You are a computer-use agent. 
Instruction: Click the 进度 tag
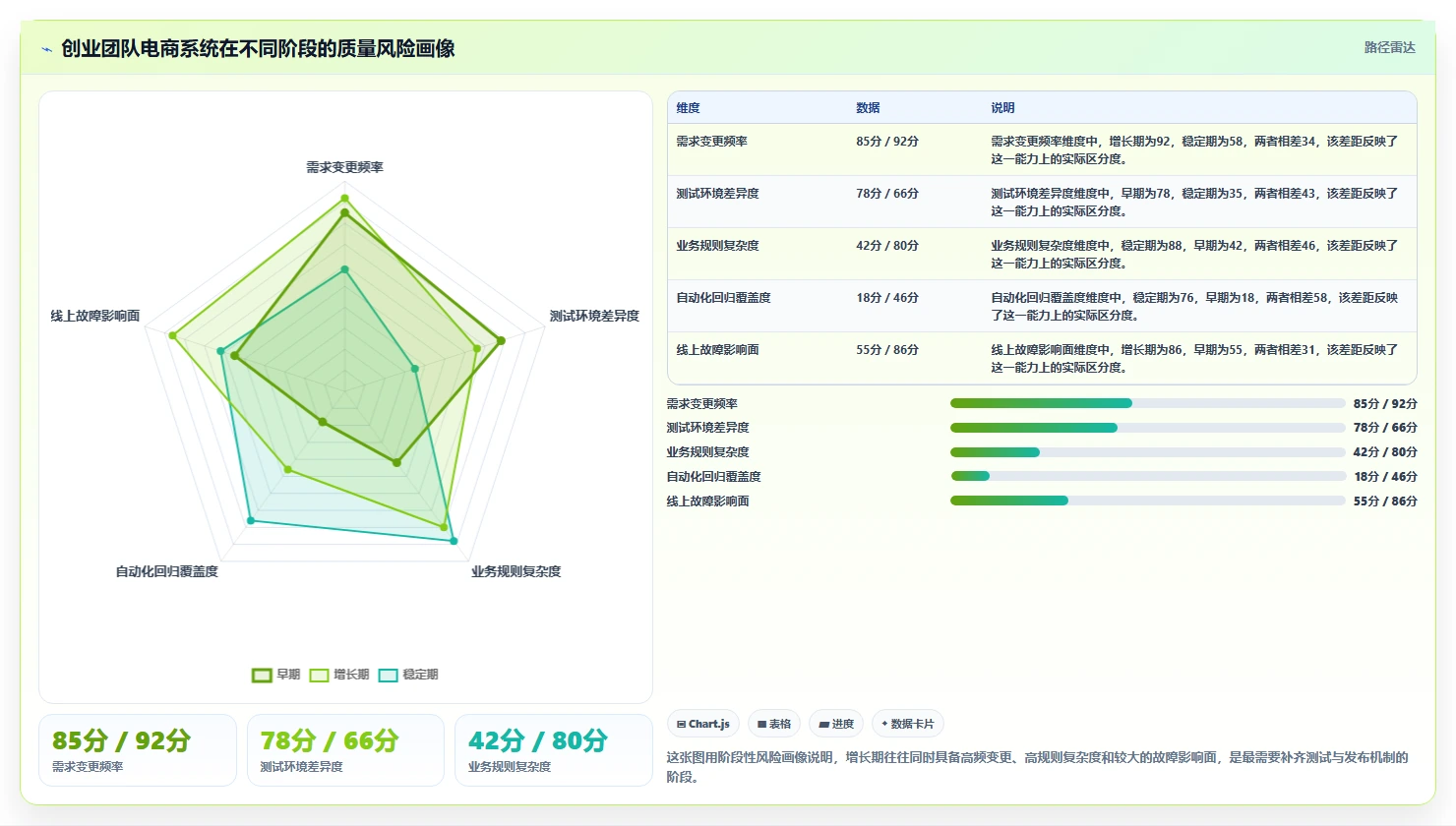(x=836, y=724)
